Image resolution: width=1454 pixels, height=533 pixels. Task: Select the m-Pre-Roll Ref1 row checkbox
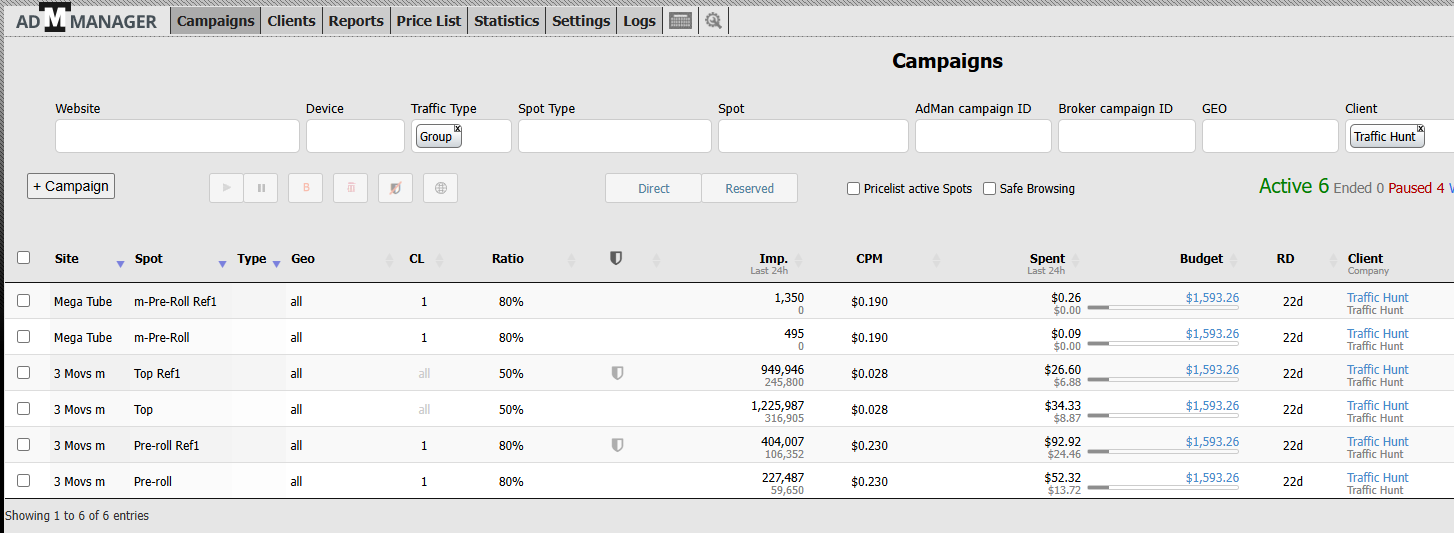point(24,300)
